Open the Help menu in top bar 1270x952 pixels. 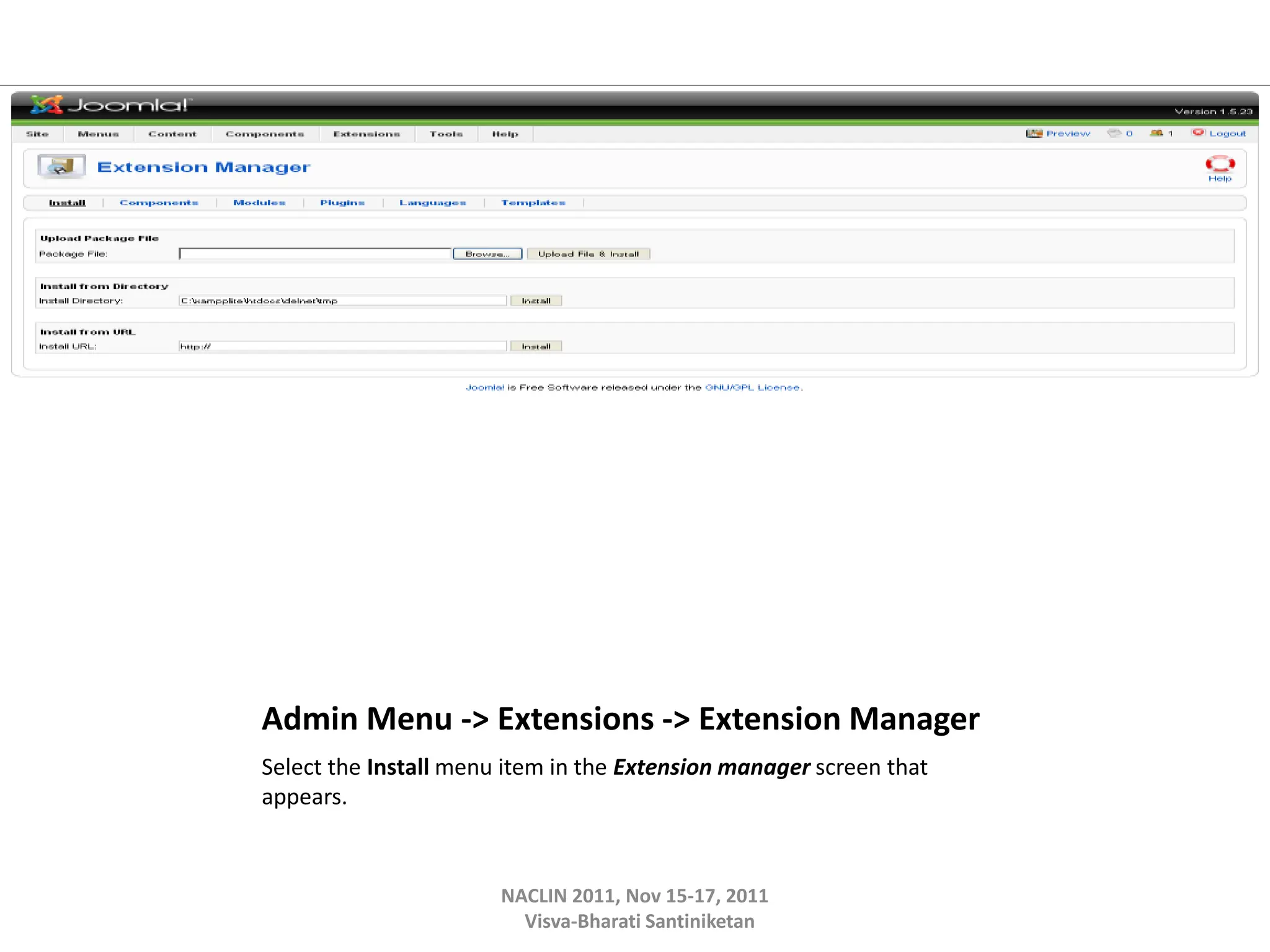click(505, 134)
